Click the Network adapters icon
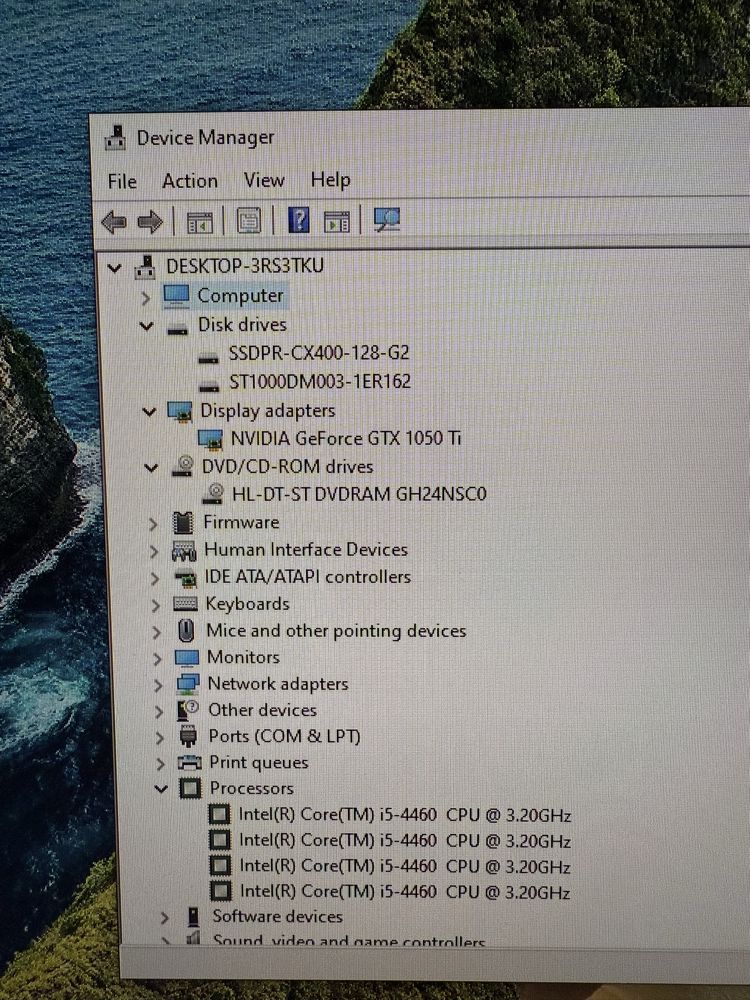The image size is (750, 1000). click(x=188, y=684)
